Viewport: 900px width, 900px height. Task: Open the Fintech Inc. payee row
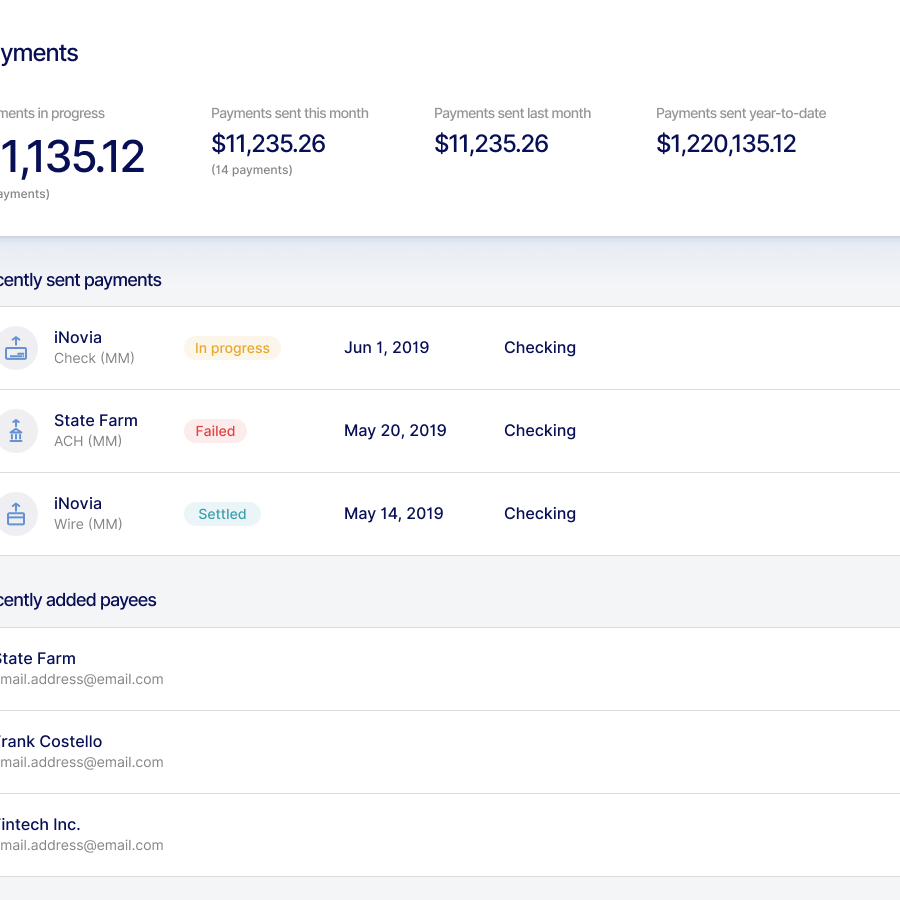click(x=450, y=835)
